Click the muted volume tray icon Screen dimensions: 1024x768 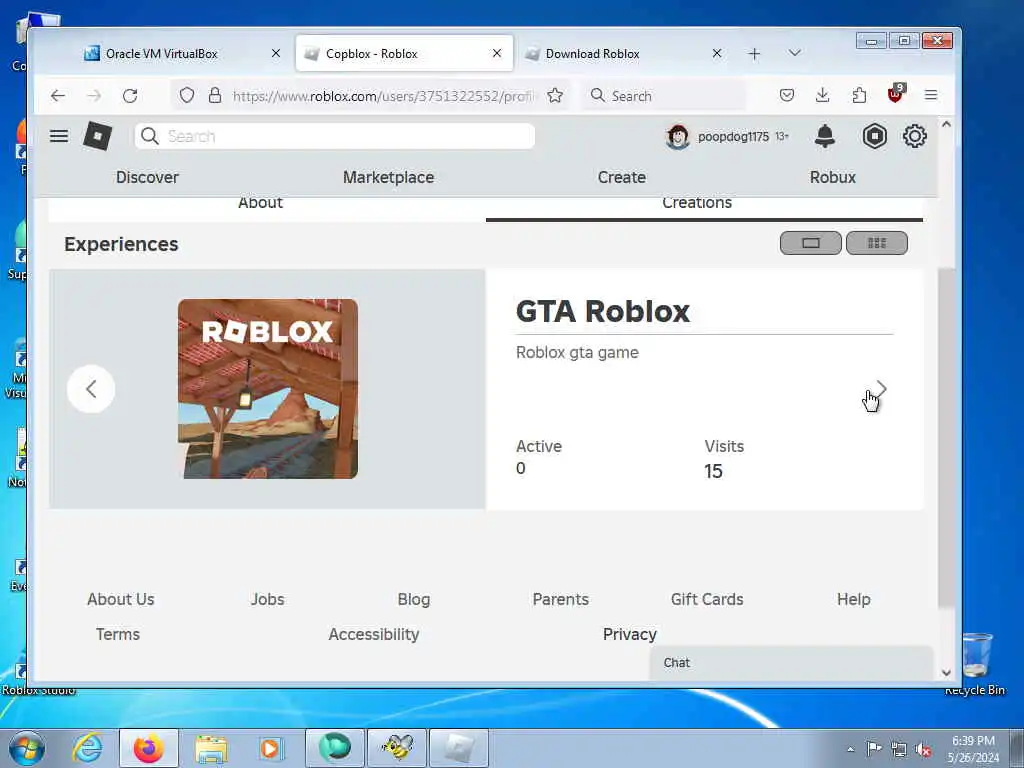(x=923, y=749)
